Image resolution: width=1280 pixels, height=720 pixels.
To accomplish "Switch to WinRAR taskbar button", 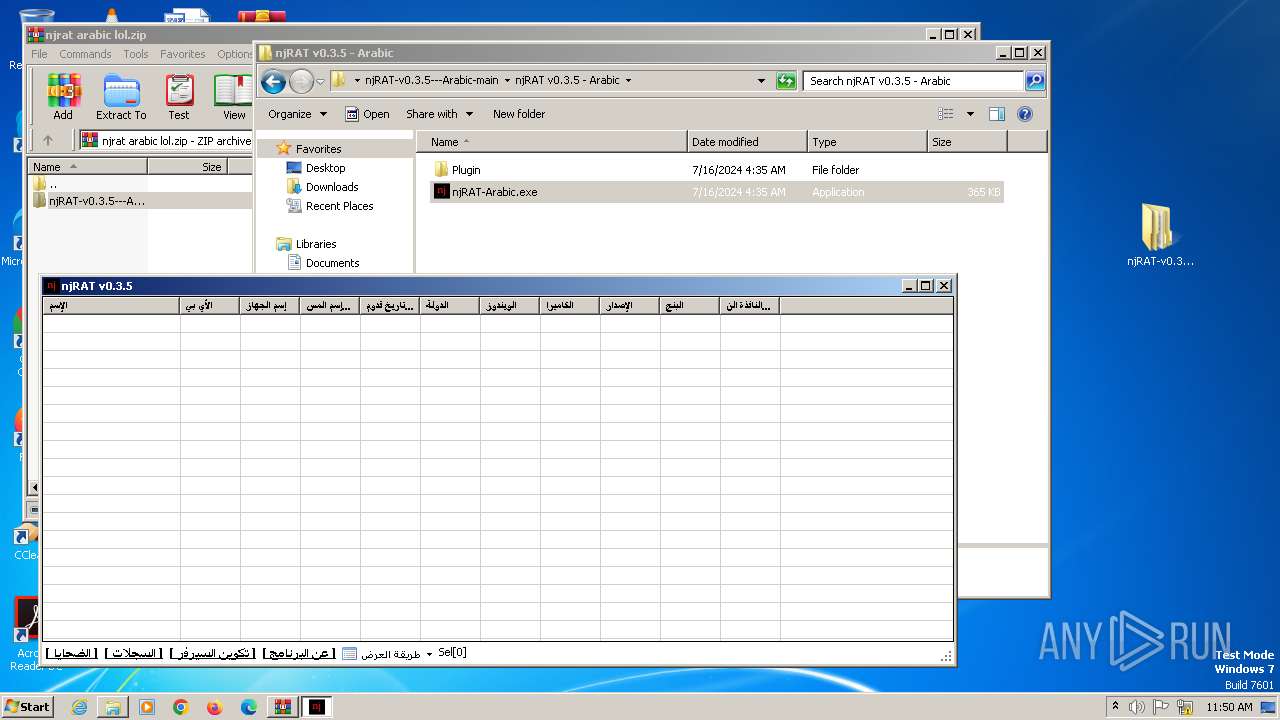I will click(x=283, y=707).
